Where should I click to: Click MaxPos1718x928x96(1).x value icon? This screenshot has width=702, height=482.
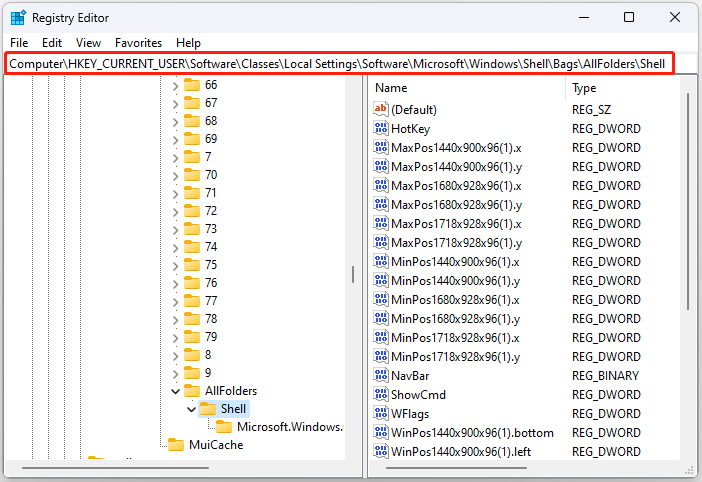[381, 223]
